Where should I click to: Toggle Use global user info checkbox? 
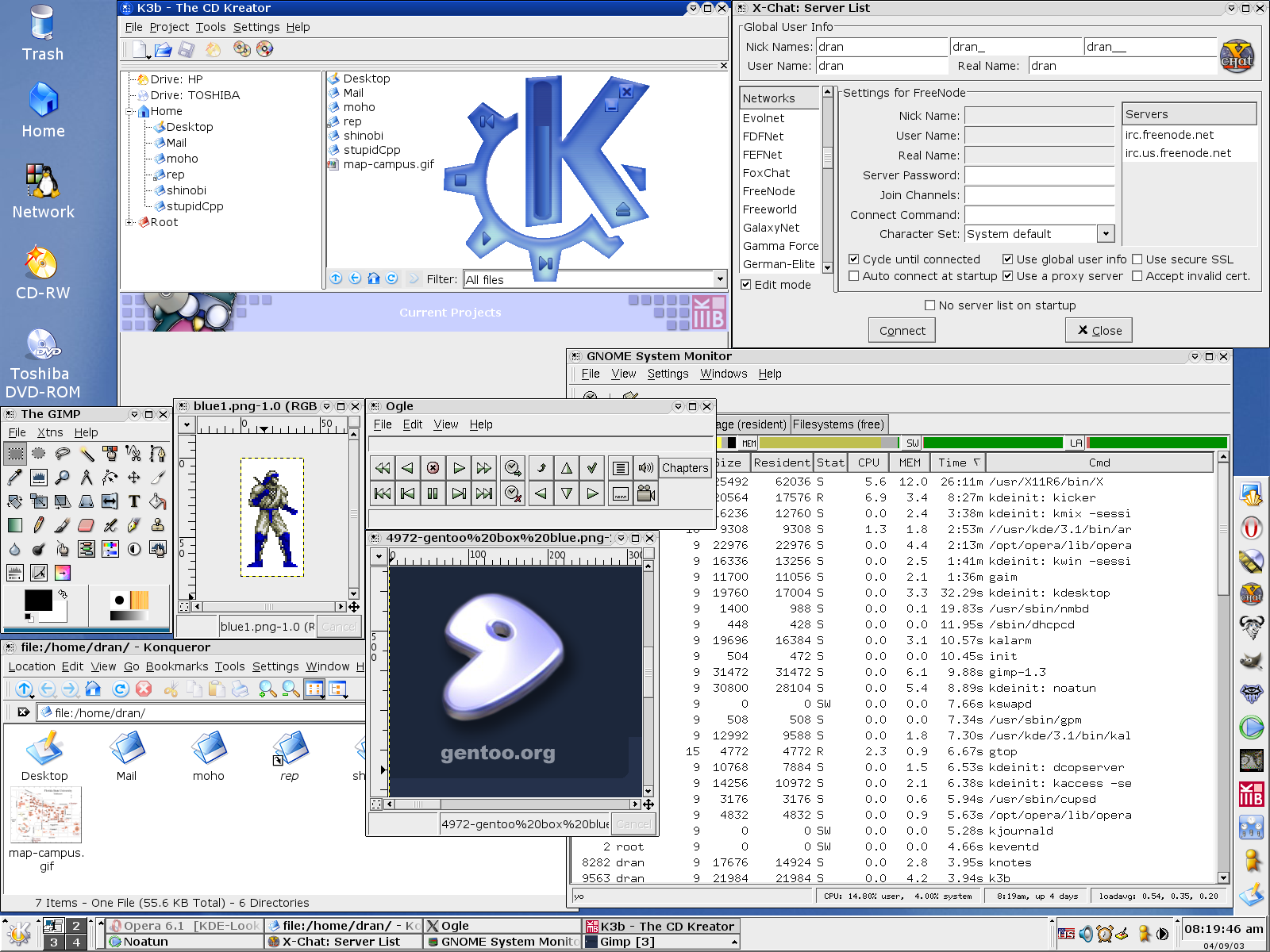click(x=1008, y=259)
